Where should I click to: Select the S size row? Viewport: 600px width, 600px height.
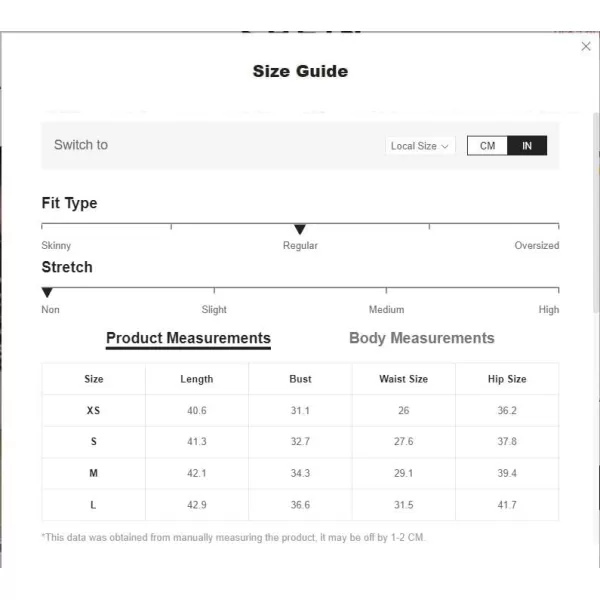pos(300,442)
